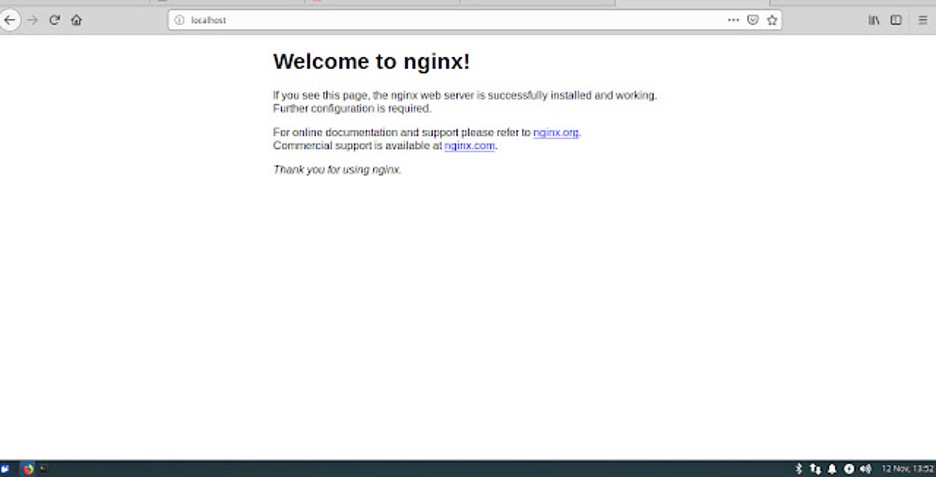The image size is (936, 478).
Task: Open the nginx.org documentation link
Action: click(555, 133)
